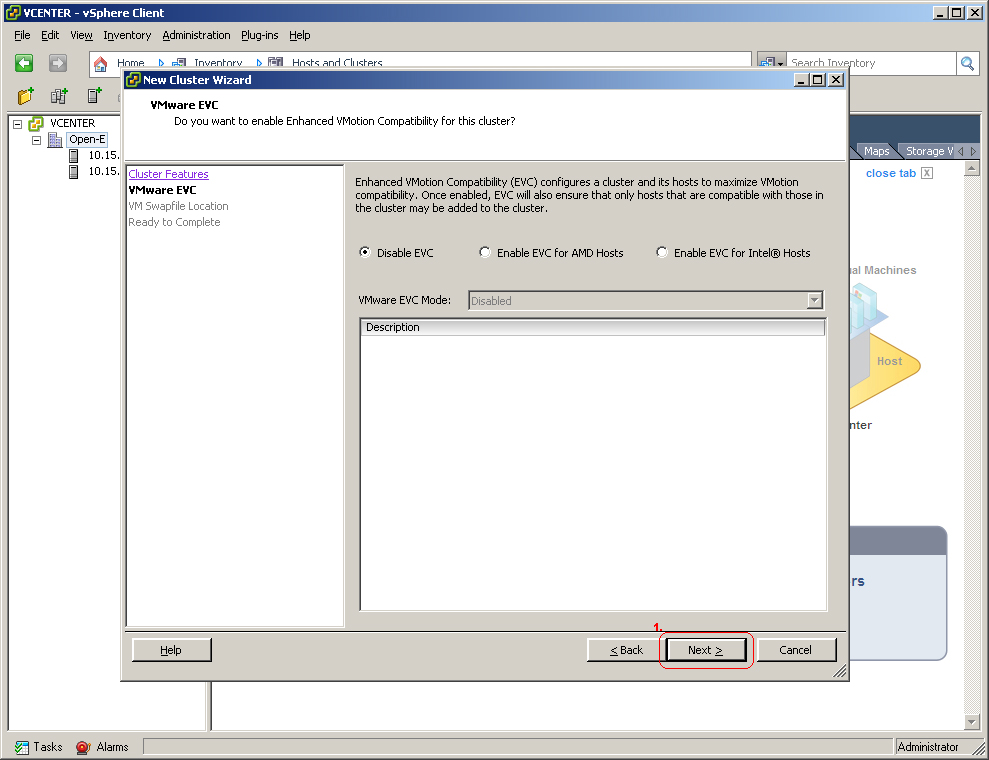Click the tab strip right arrow
The width and height of the screenshot is (989, 760).
(x=973, y=151)
